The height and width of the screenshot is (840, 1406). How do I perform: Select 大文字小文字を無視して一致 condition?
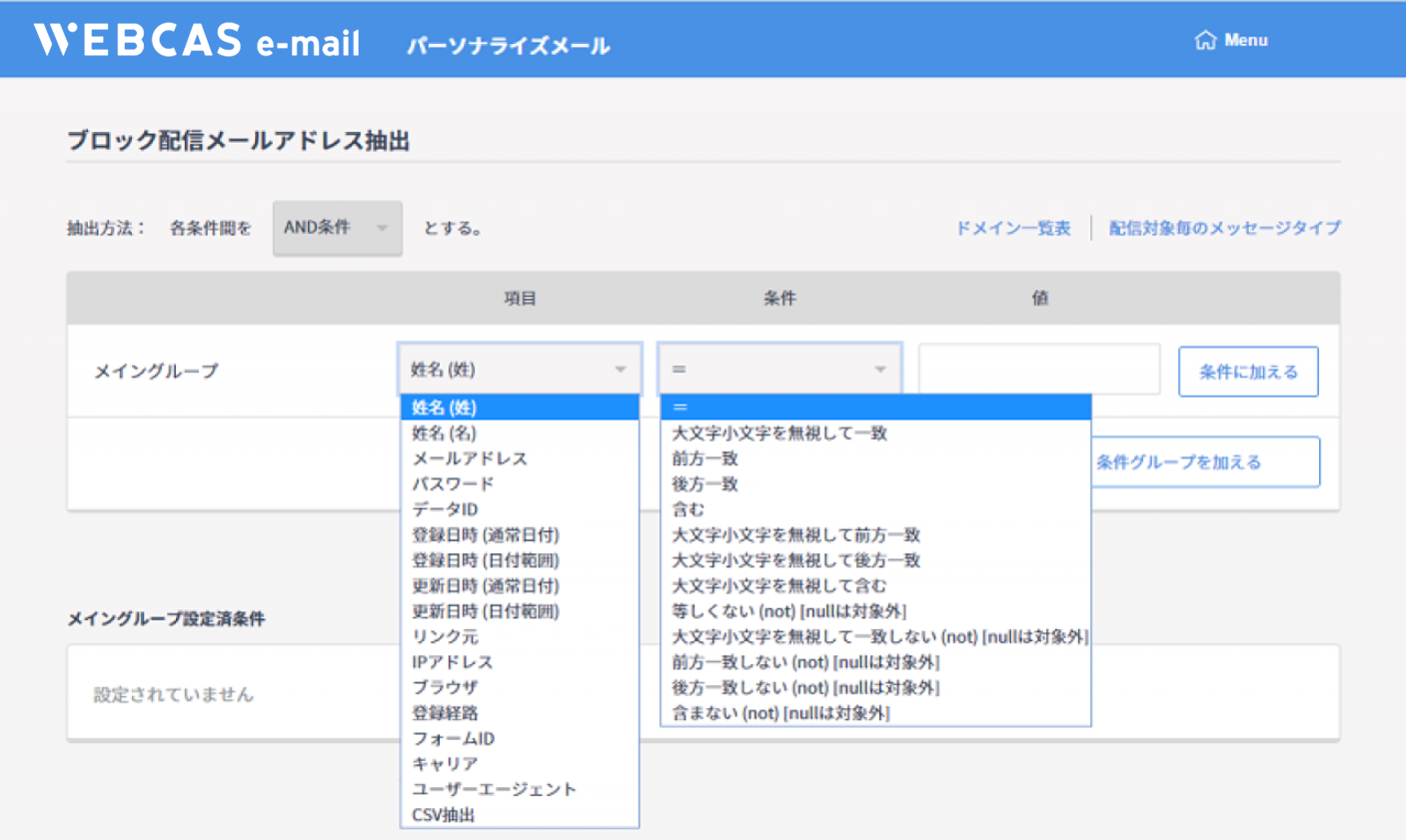(875, 432)
